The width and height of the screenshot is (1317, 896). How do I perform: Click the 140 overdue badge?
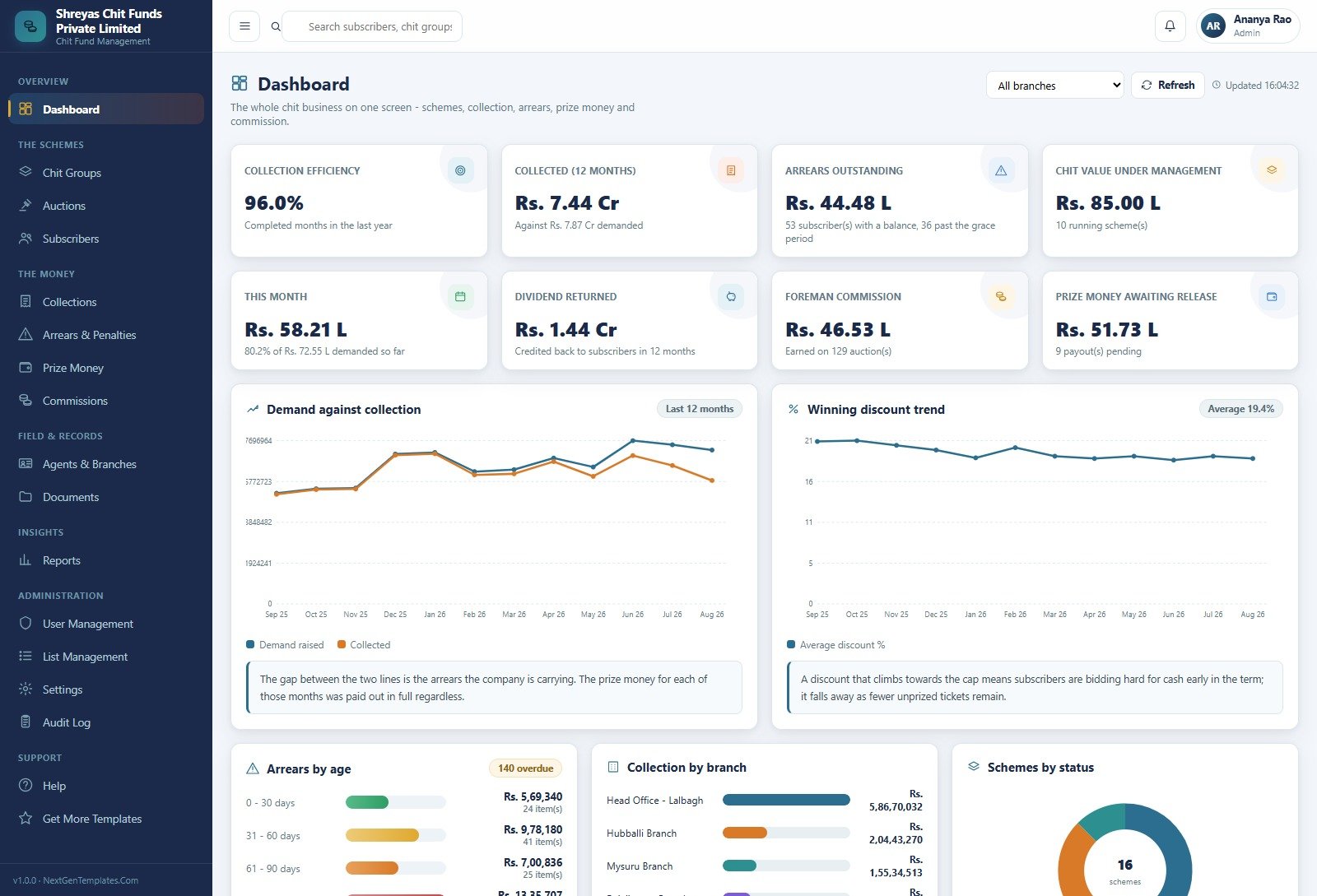pos(525,768)
